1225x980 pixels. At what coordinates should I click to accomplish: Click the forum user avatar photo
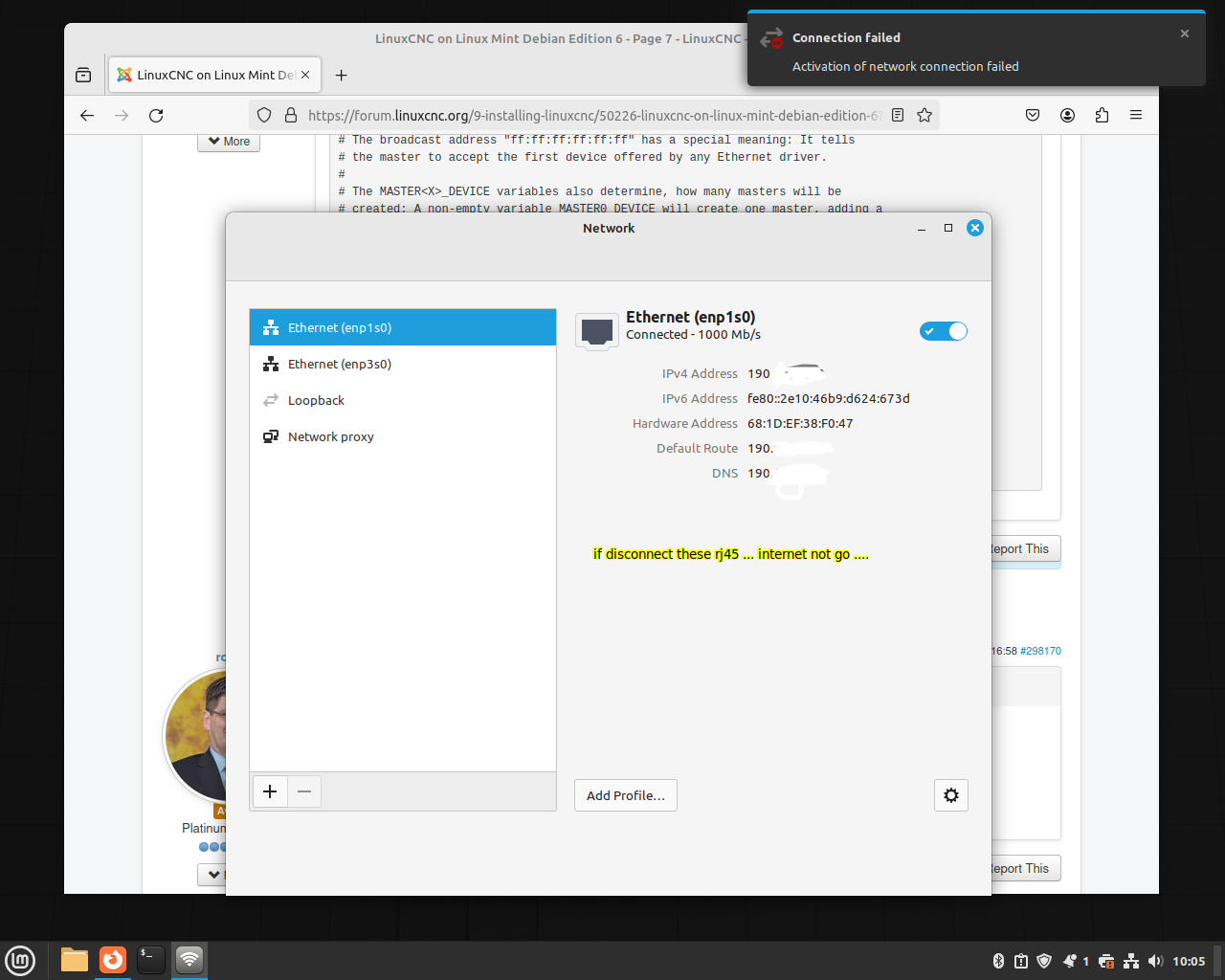pos(197,734)
